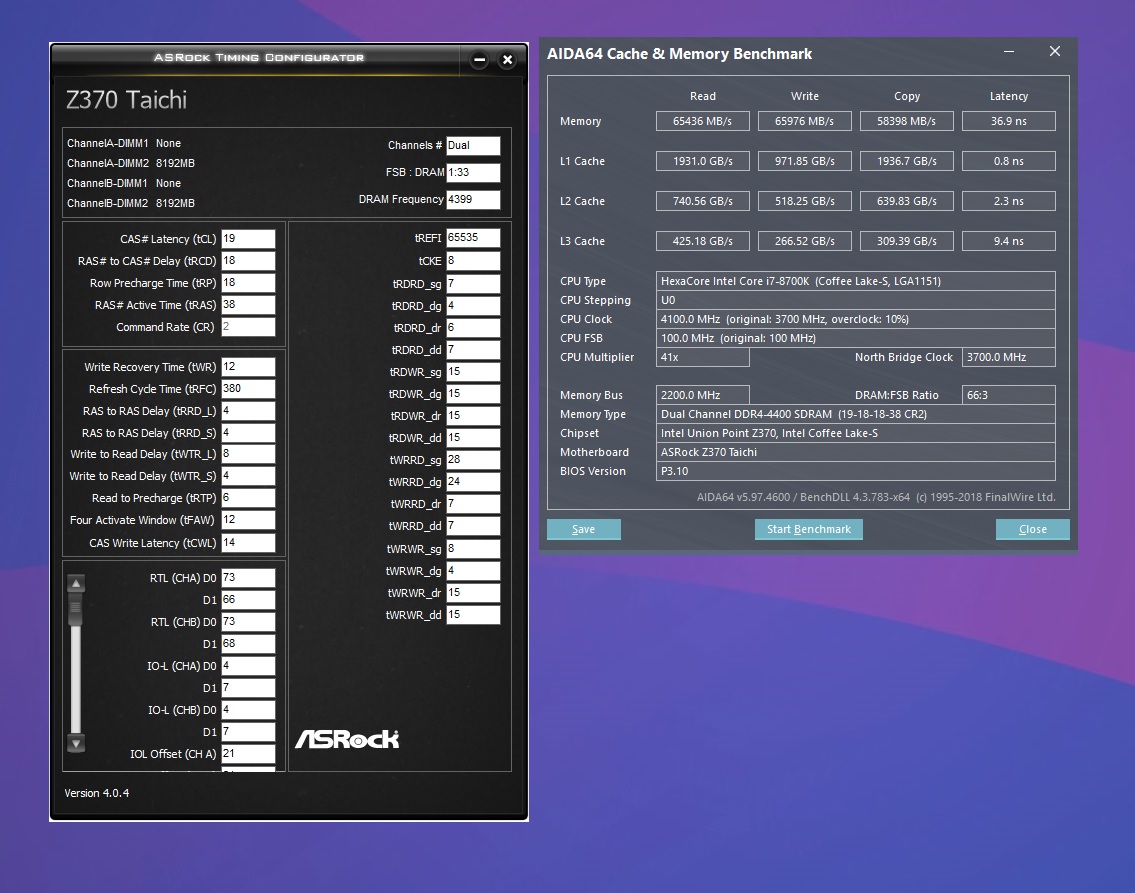Minimize the AIDA64 benchmark window

(1008, 51)
